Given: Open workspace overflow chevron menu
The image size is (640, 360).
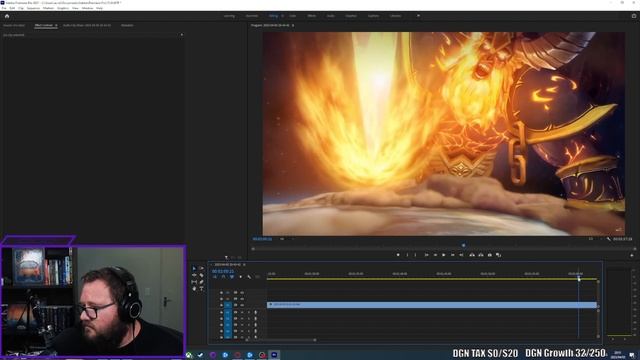Looking at the screenshot, I should click(418, 16).
